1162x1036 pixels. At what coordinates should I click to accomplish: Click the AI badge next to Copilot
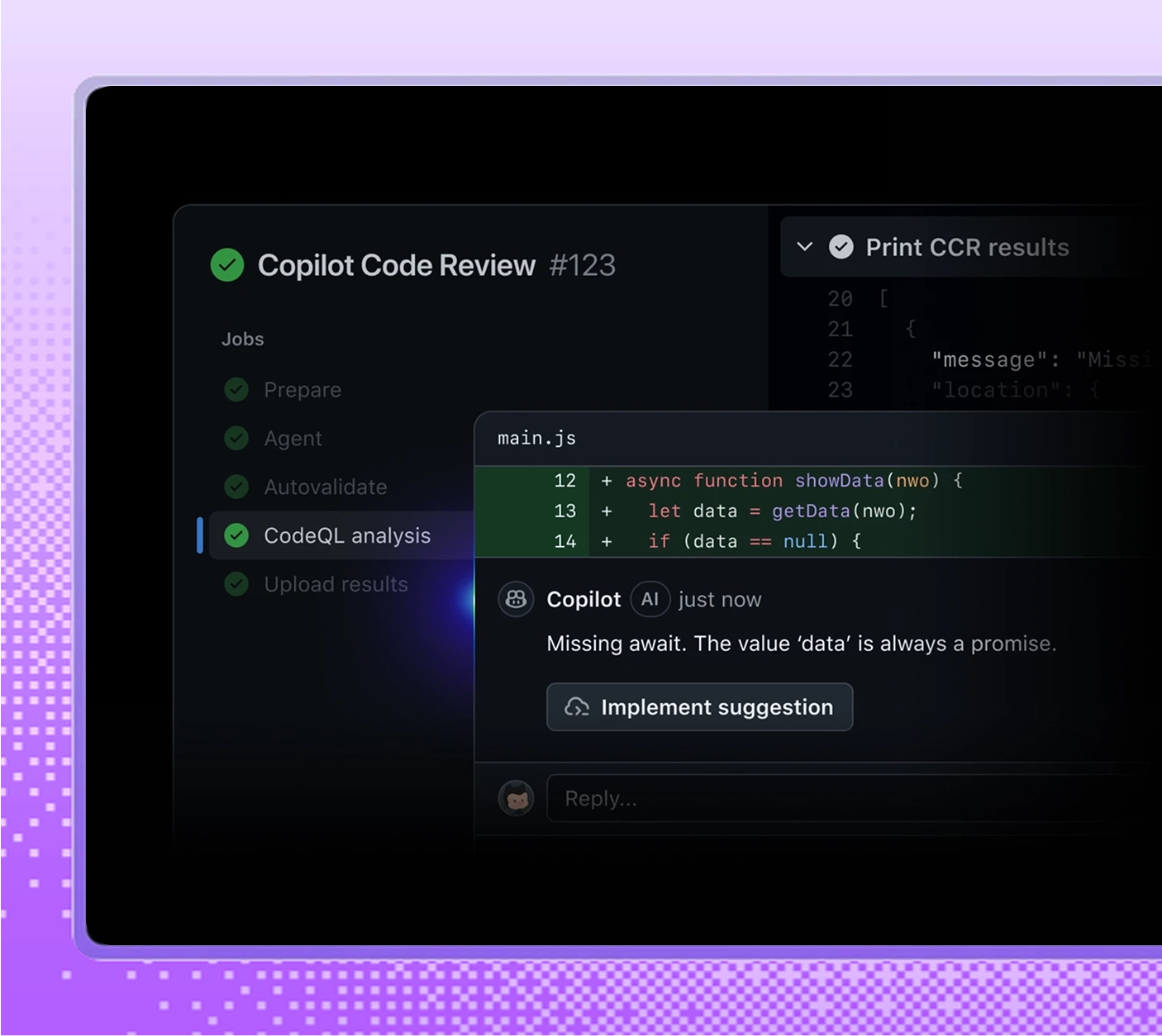pyautogui.click(x=650, y=599)
